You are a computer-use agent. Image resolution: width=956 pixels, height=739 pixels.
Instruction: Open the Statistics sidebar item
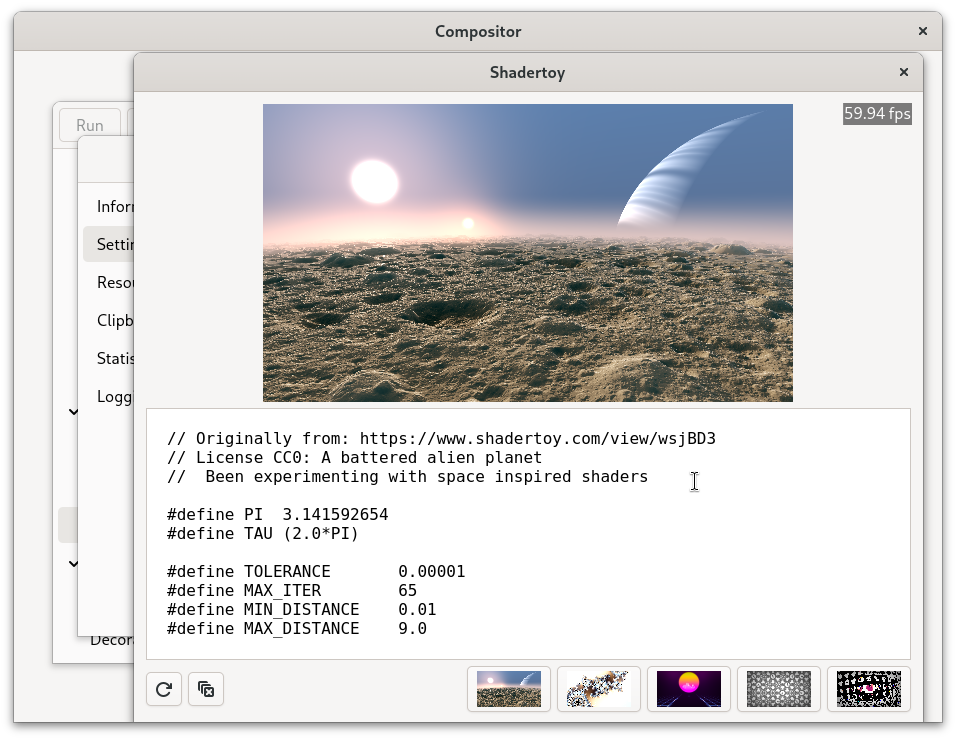tap(114, 358)
